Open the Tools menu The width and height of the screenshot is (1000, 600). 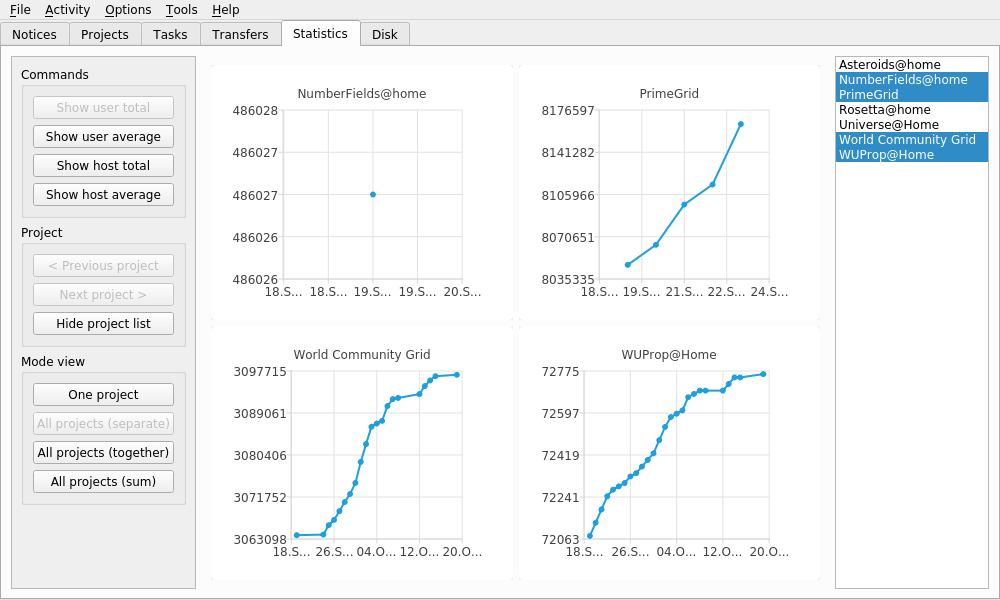(x=181, y=10)
